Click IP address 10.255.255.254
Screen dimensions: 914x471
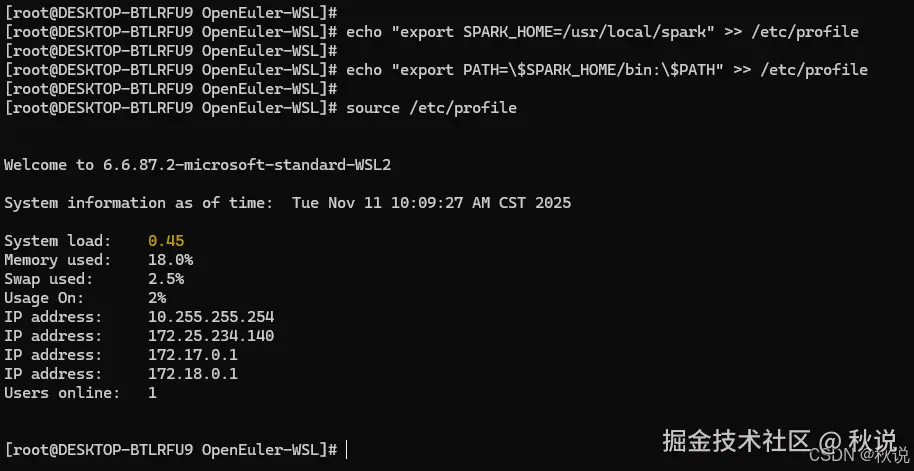coord(211,317)
